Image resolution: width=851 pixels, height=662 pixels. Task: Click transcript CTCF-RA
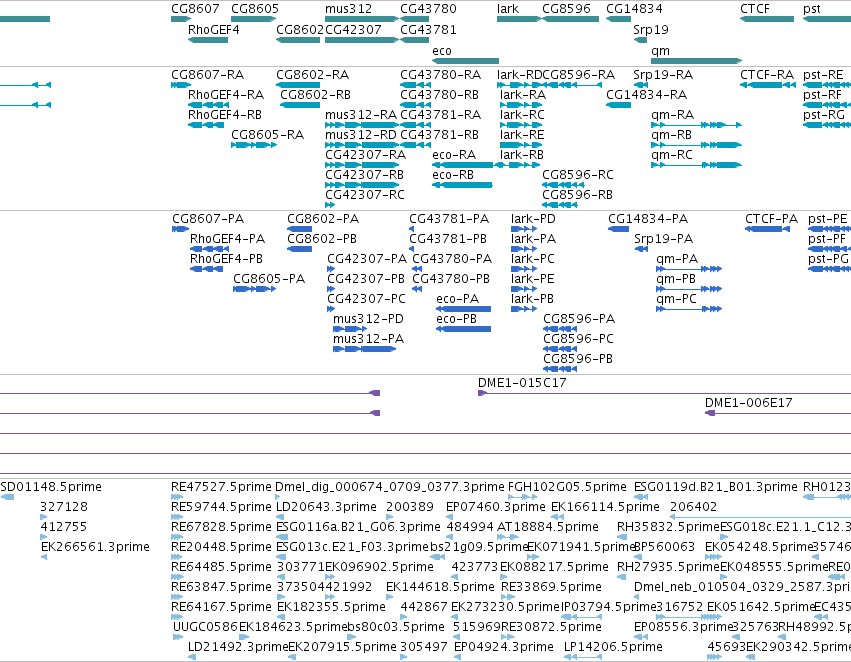click(768, 85)
